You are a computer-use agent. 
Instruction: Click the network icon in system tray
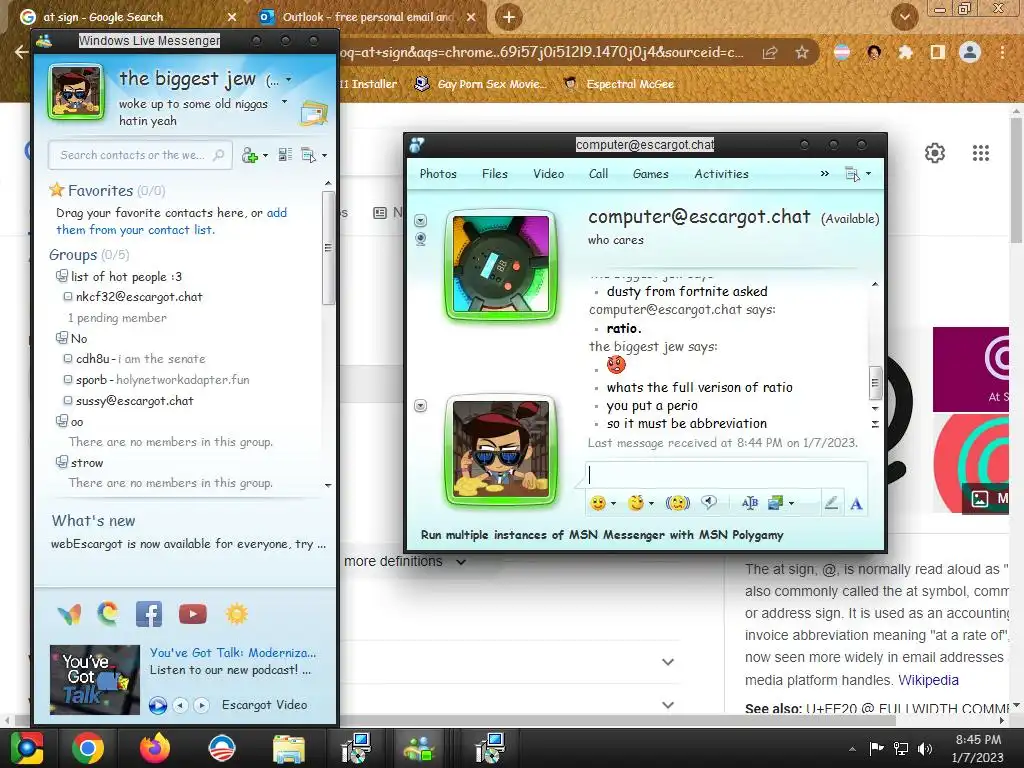click(x=901, y=748)
